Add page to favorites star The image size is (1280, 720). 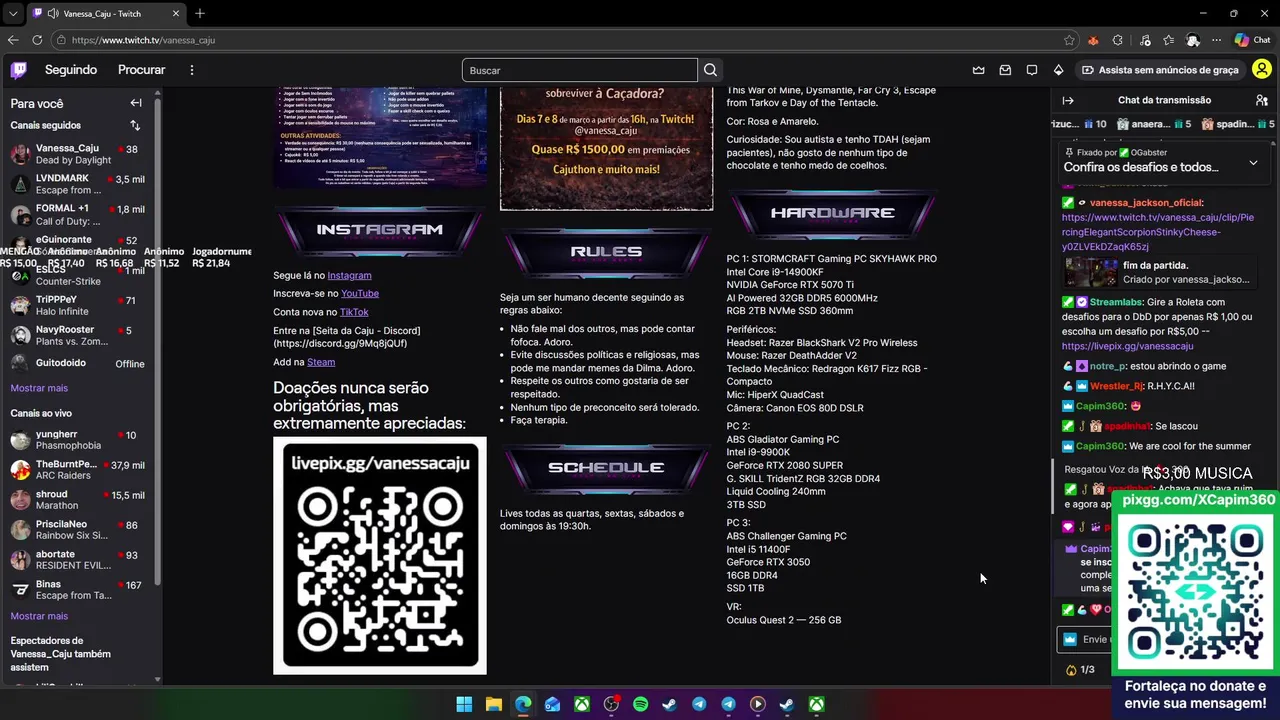click(1069, 40)
